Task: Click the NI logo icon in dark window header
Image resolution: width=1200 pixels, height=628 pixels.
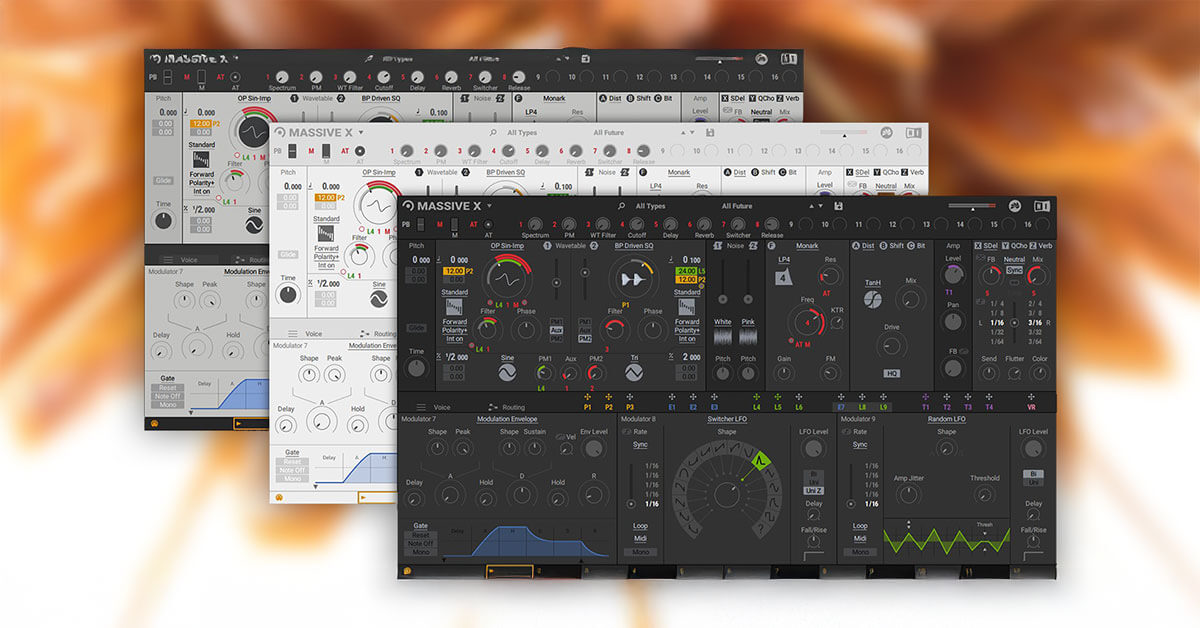Action: (x=1017, y=206)
